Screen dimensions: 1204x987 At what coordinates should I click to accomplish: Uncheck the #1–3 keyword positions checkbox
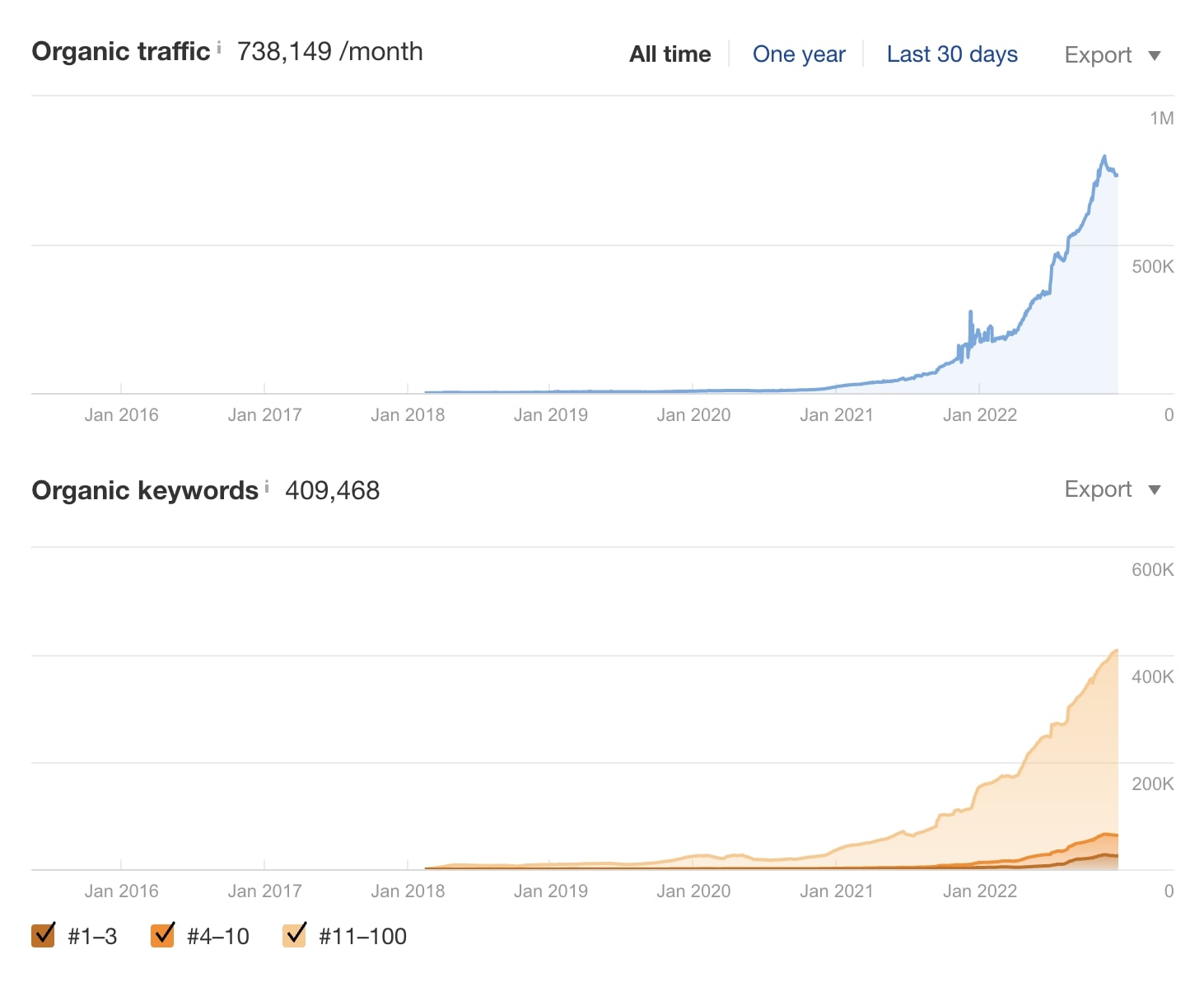[43, 935]
